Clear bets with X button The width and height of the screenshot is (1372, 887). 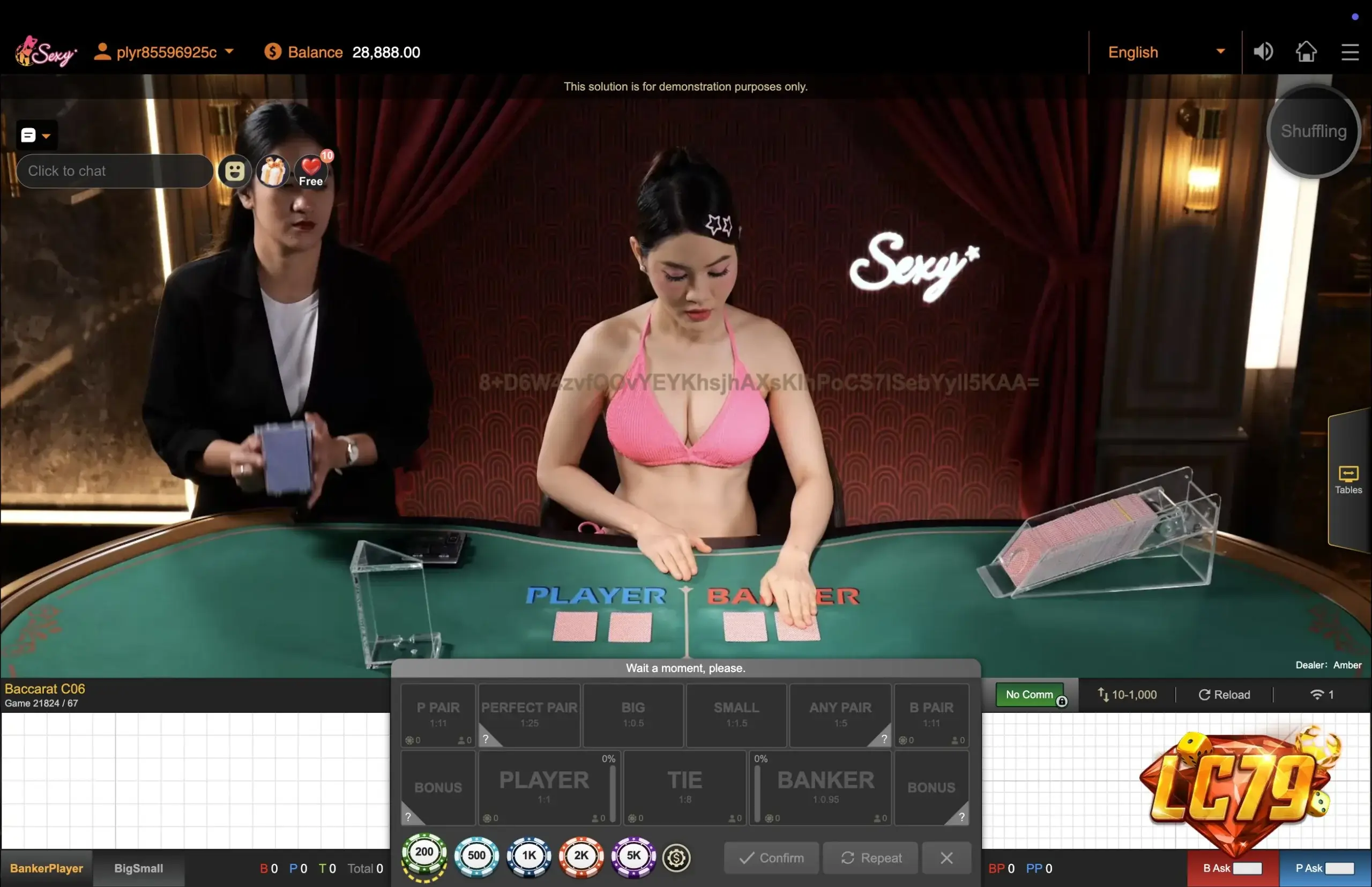coord(946,858)
